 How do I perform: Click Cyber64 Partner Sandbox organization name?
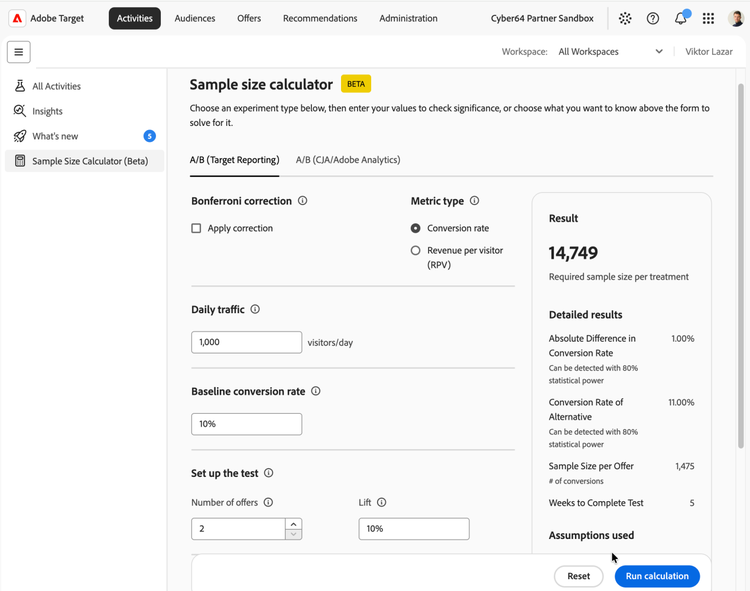(542, 18)
